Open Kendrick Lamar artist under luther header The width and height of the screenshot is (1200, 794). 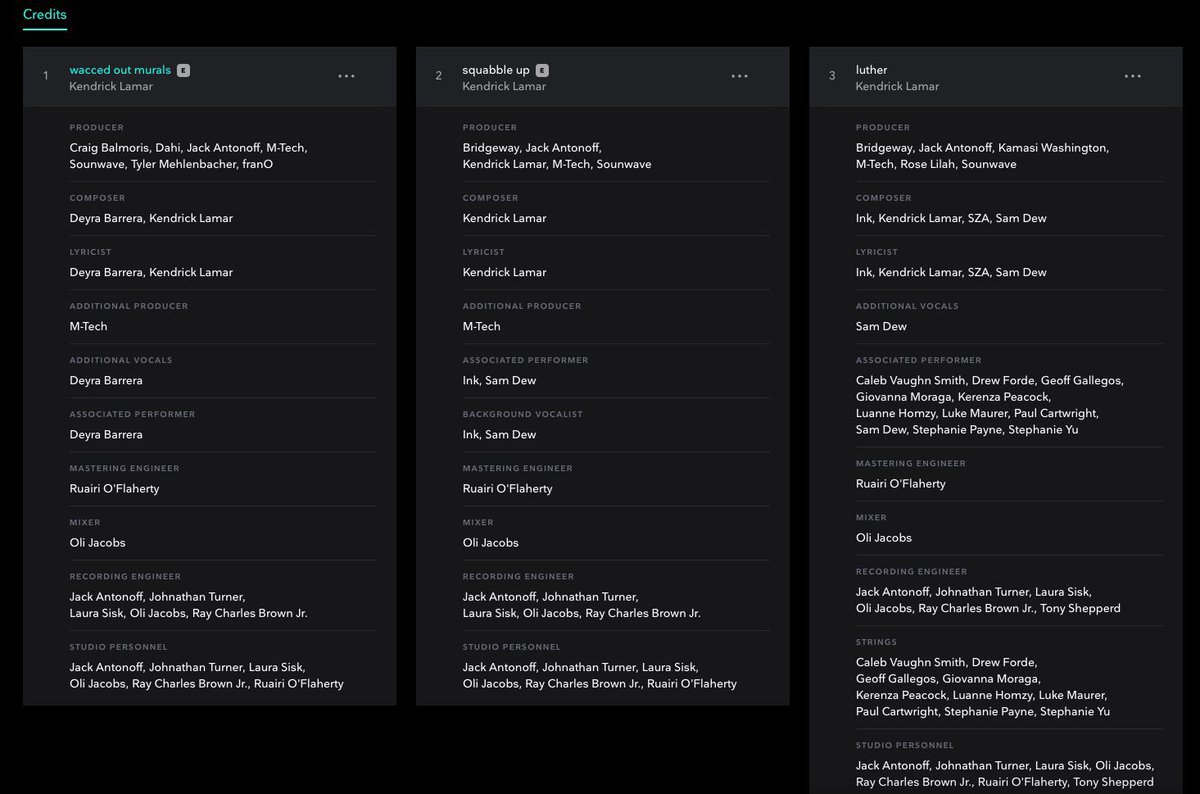click(897, 87)
